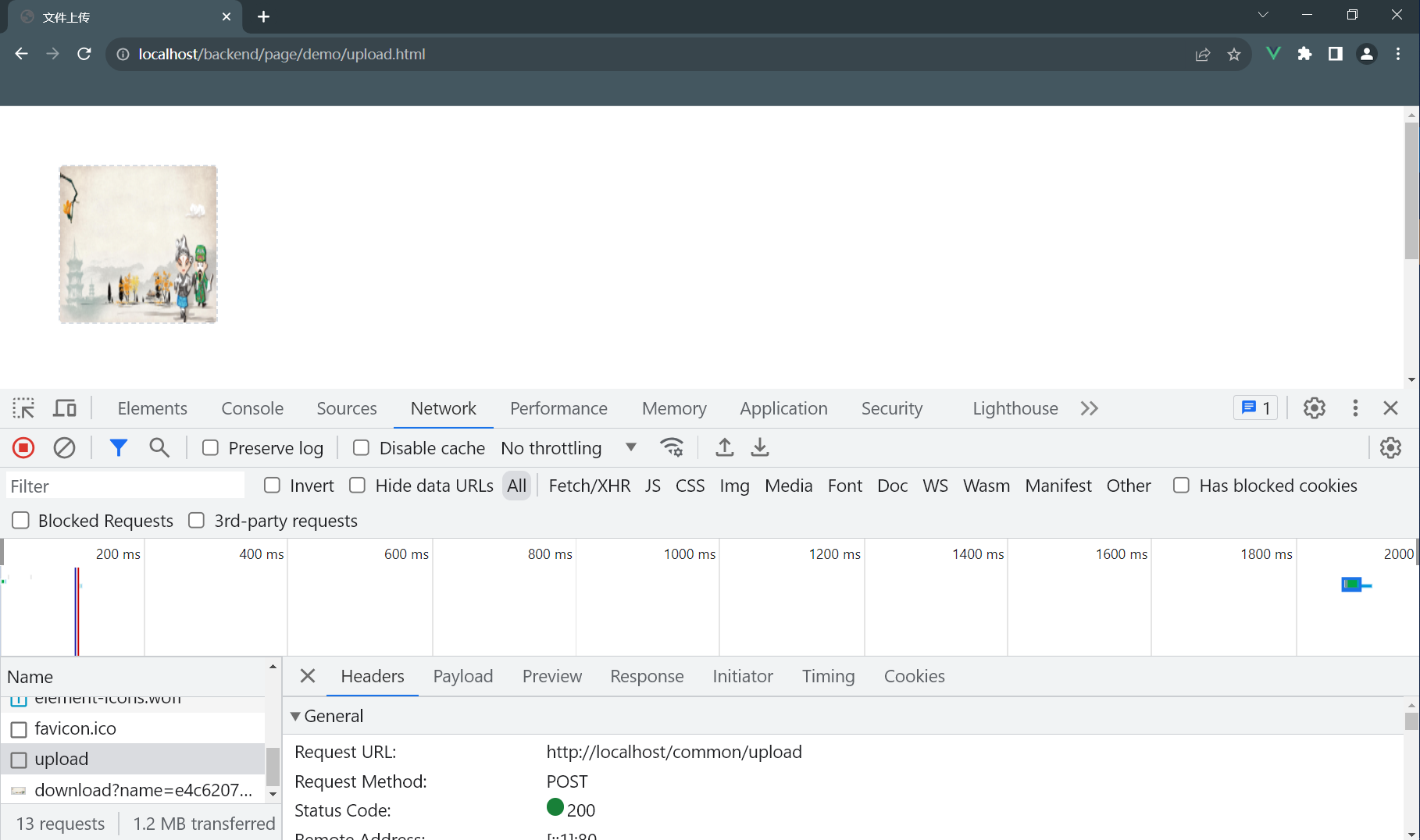Open the No throttling dropdown
This screenshot has height=840, width=1420.
click(569, 447)
